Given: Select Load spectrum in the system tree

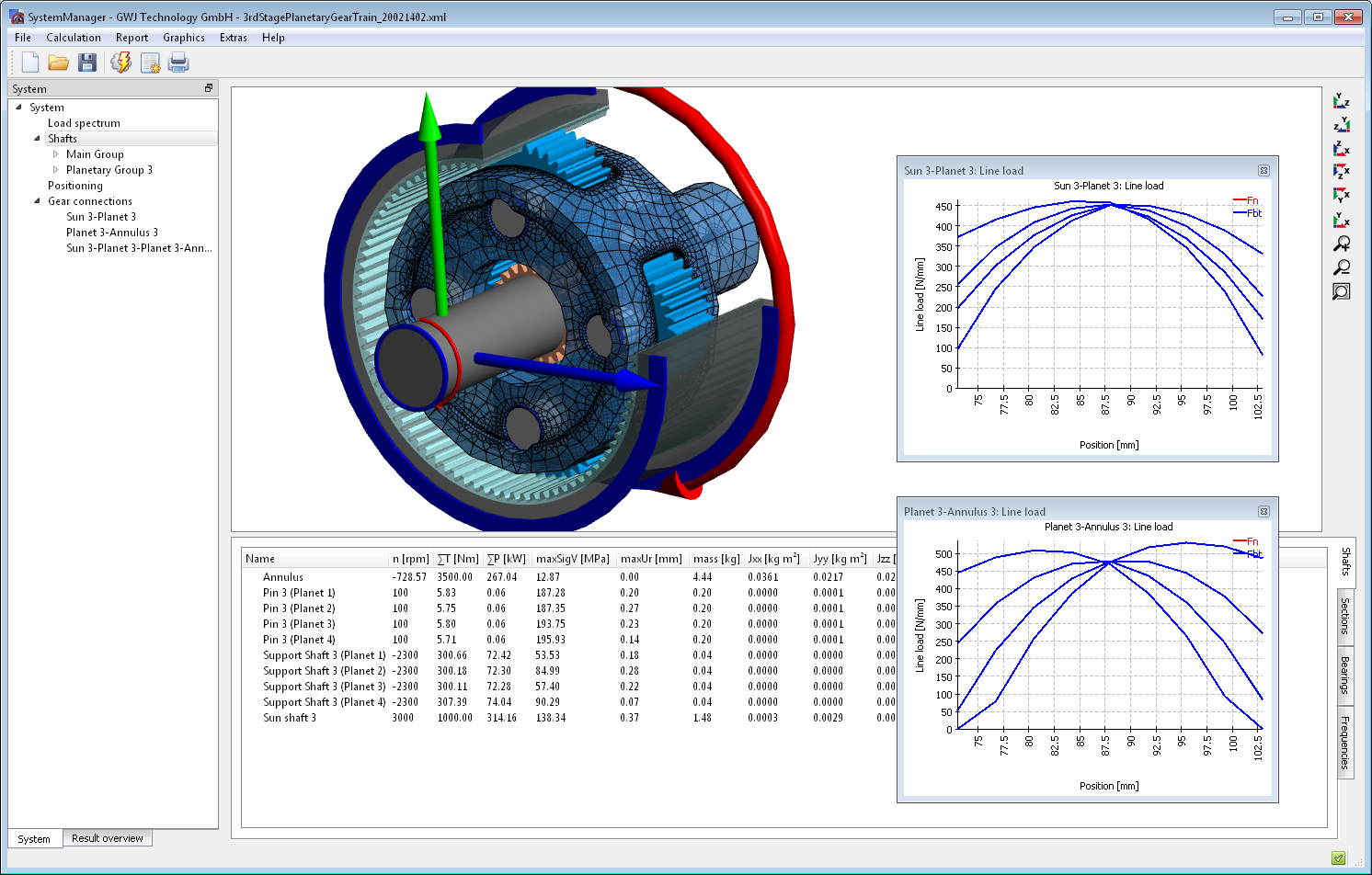Looking at the screenshot, I should 84,123.
